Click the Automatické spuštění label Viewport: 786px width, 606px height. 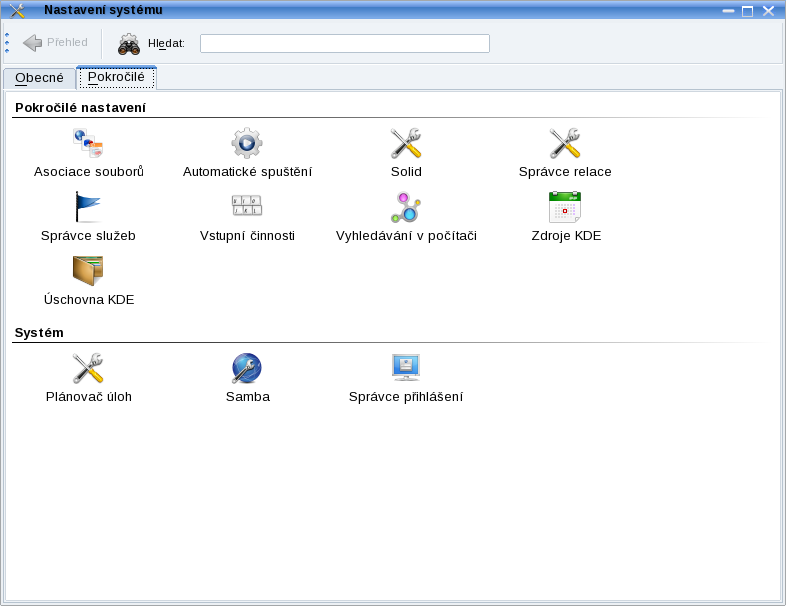click(247, 172)
